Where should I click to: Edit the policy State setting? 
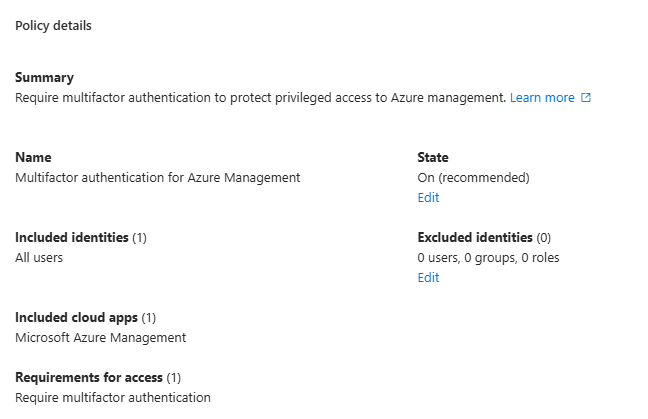coord(428,198)
